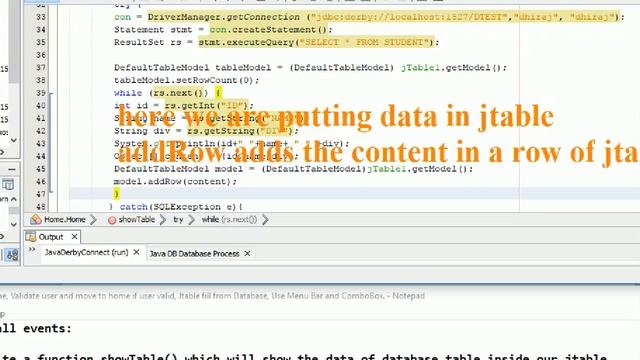Click the left panel scrollbar down arrow
Screen dimensions: 640x360
tap(13, 140)
